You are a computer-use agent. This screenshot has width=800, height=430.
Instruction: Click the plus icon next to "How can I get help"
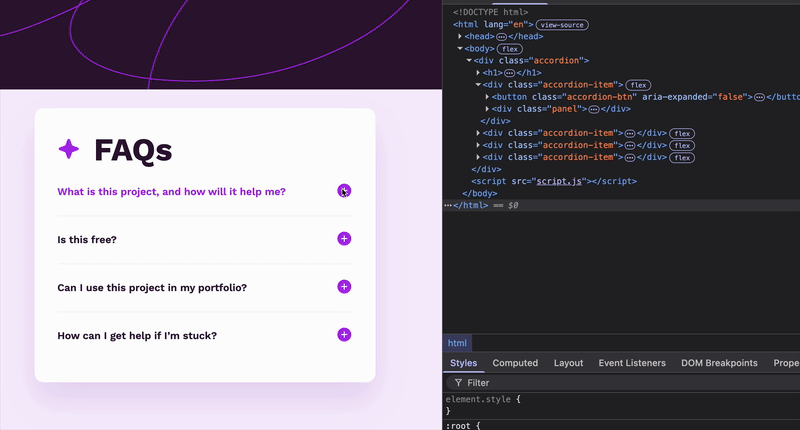(344, 335)
